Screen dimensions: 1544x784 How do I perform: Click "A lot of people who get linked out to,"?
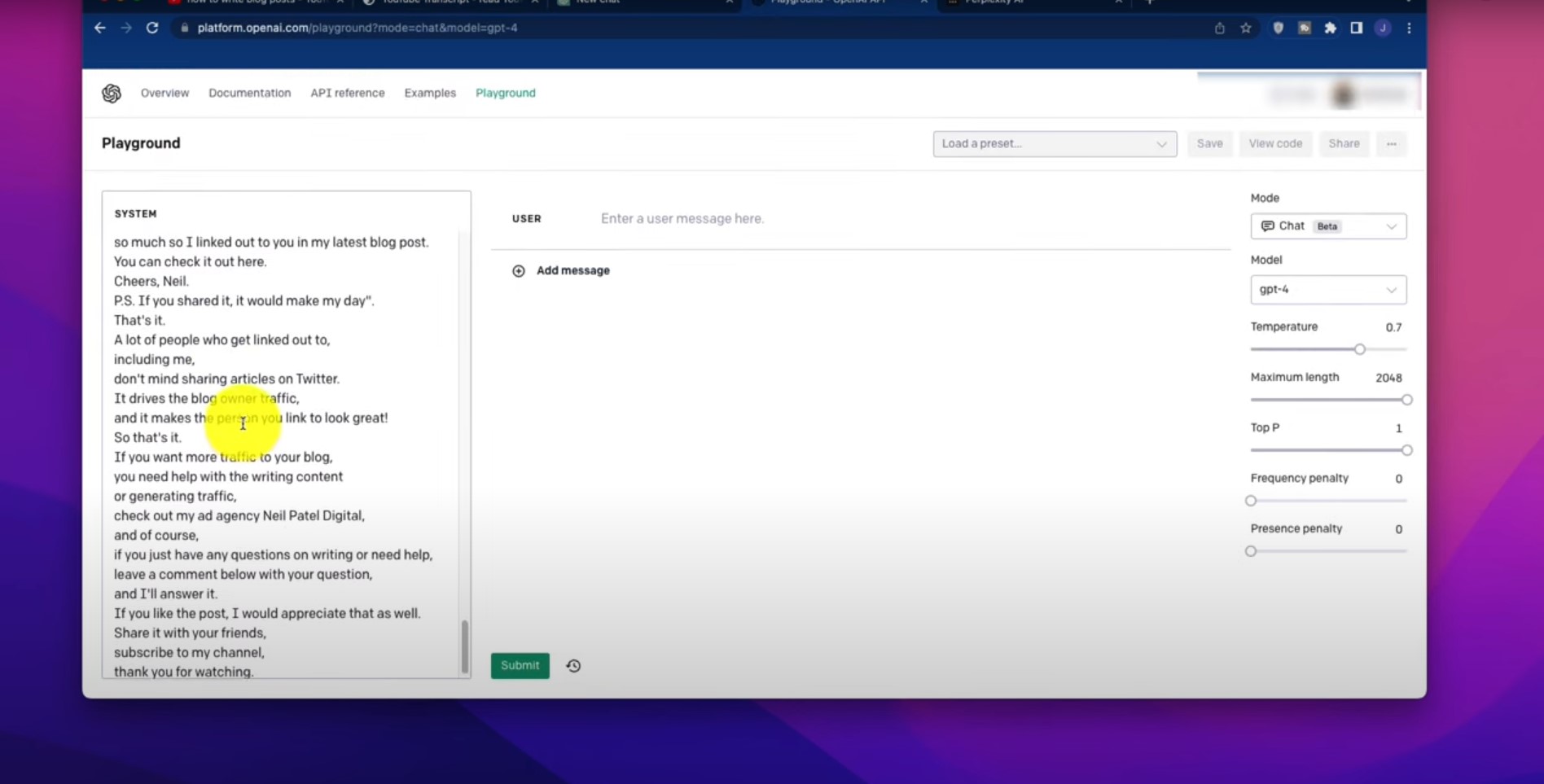click(222, 339)
